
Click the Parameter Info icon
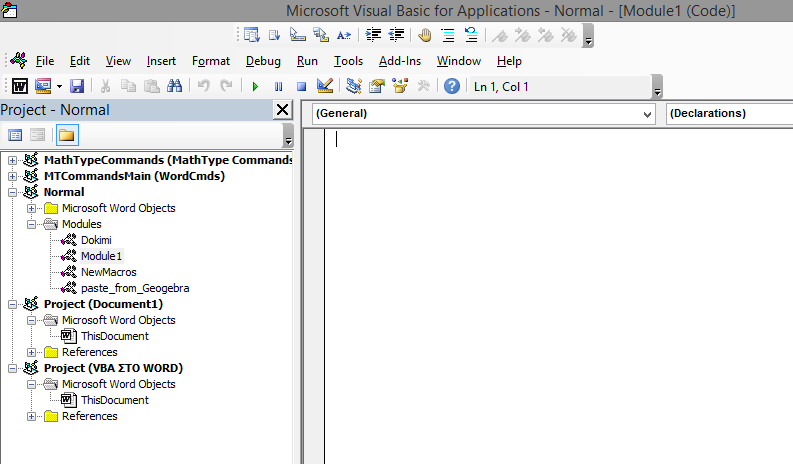[321, 35]
